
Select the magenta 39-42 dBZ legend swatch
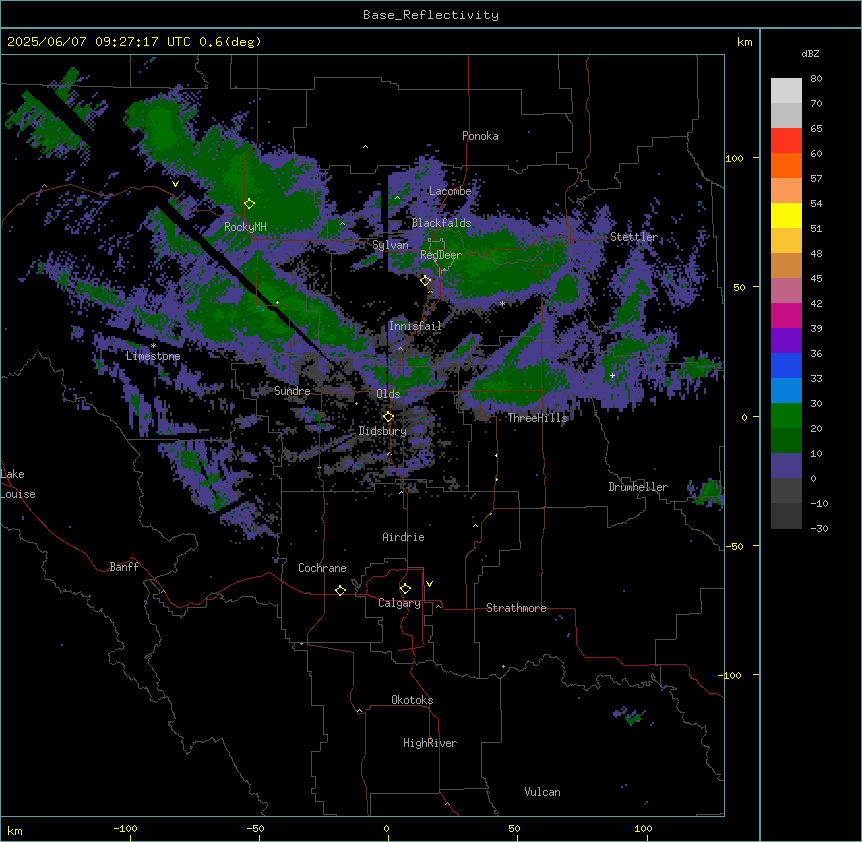786,315
